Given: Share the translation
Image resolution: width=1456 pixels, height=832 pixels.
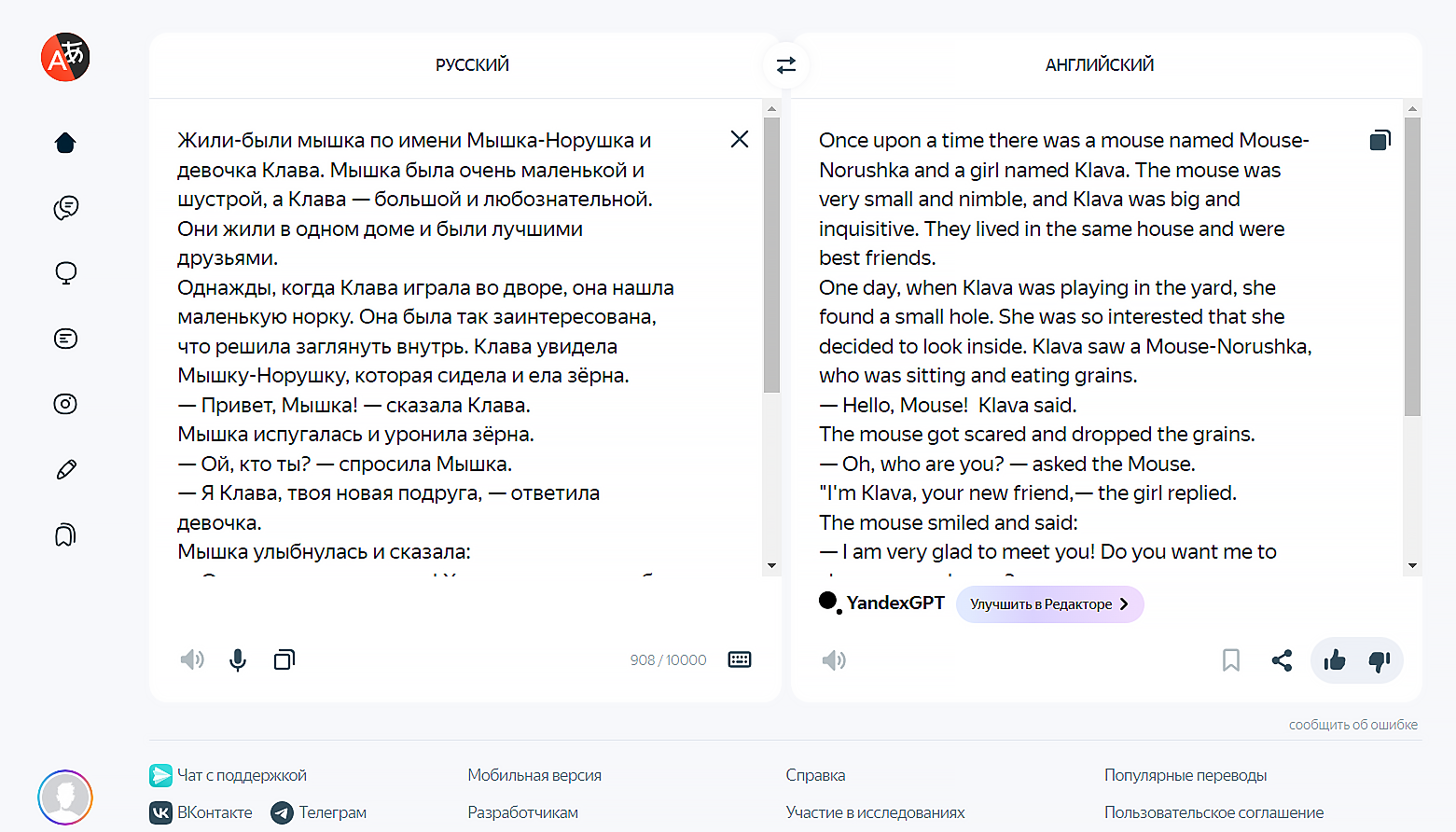Looking at the screenshot, I should tap(1283, 660).
